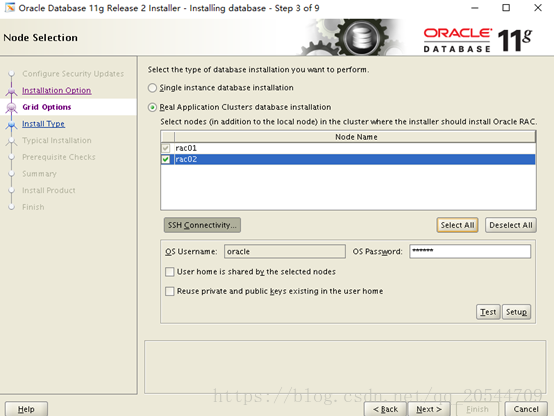Minimize the installer window

475,8
